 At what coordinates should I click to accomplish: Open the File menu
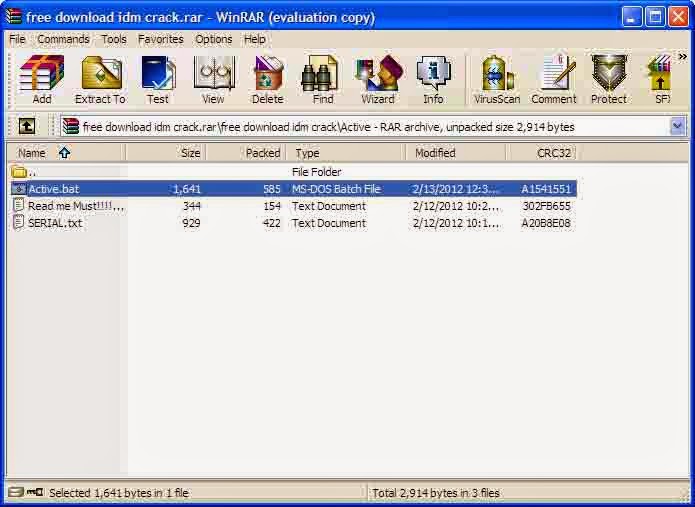point(17,39)
